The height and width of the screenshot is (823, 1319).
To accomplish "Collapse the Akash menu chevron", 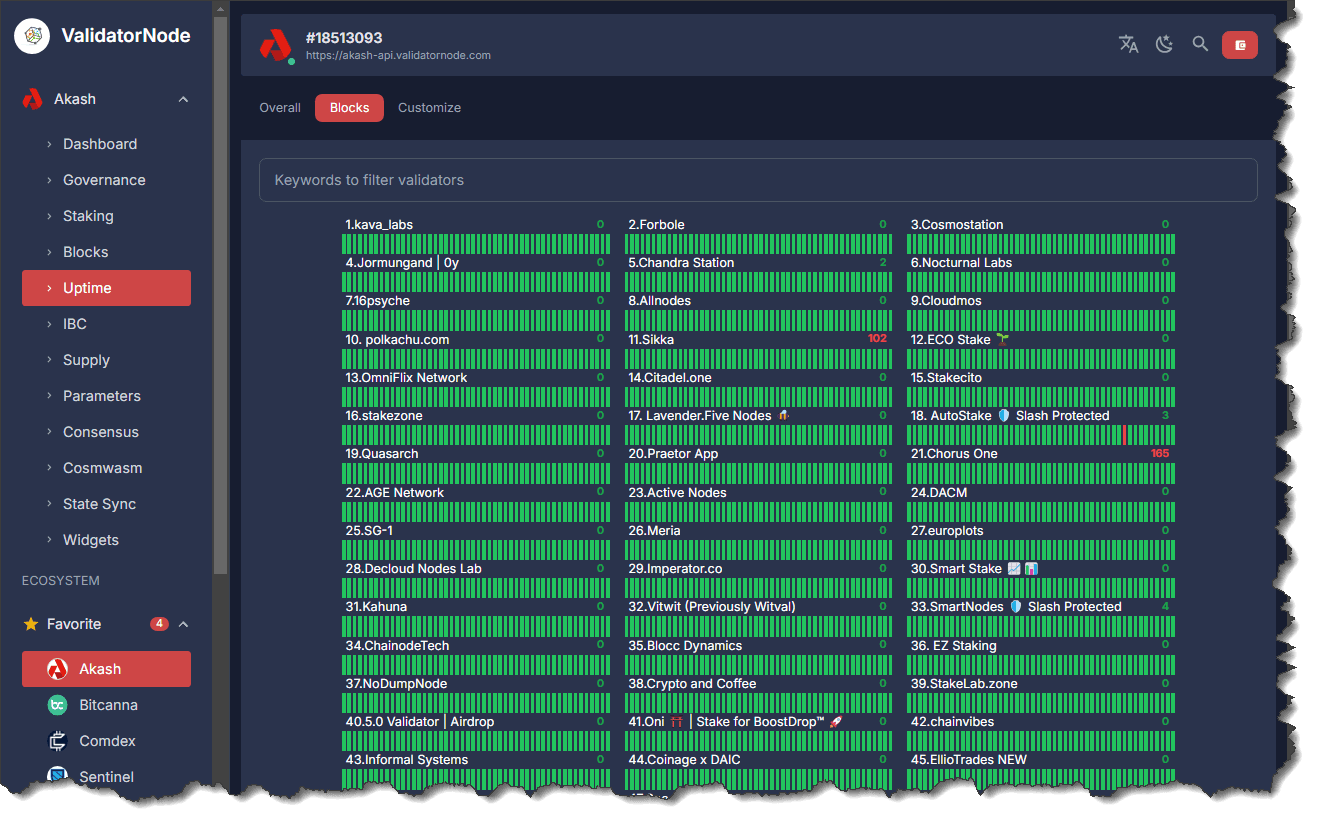I will 183,99.
